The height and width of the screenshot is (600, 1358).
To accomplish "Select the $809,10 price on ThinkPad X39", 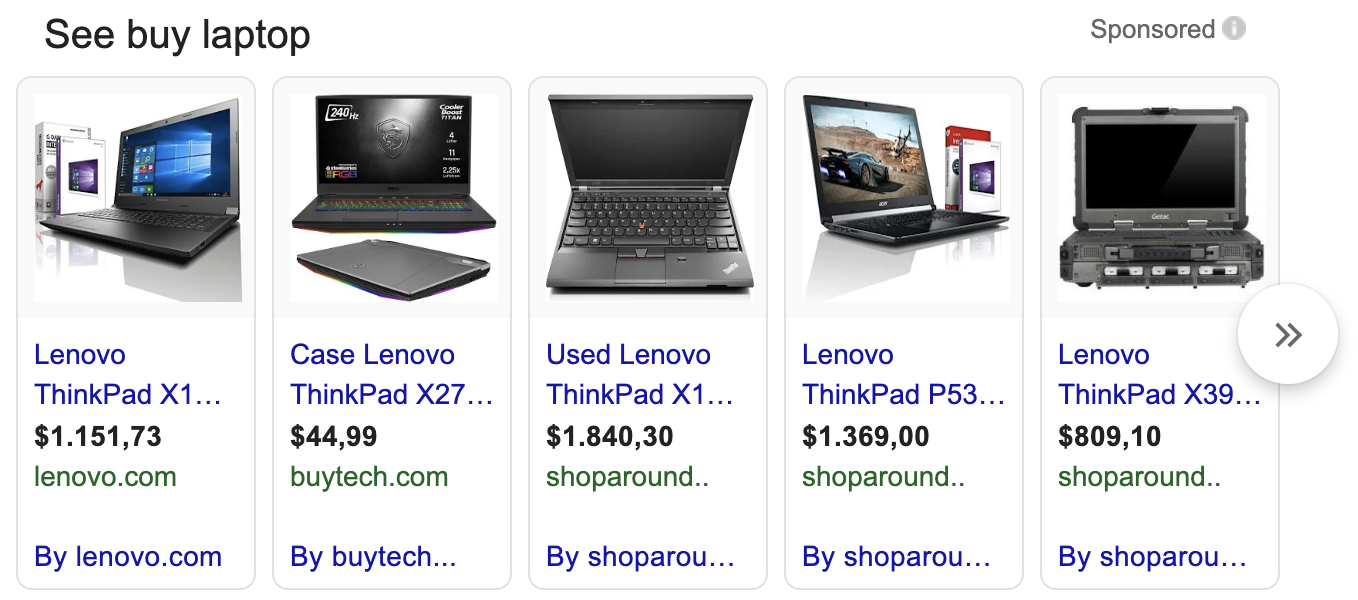I will coord(1110,437).
